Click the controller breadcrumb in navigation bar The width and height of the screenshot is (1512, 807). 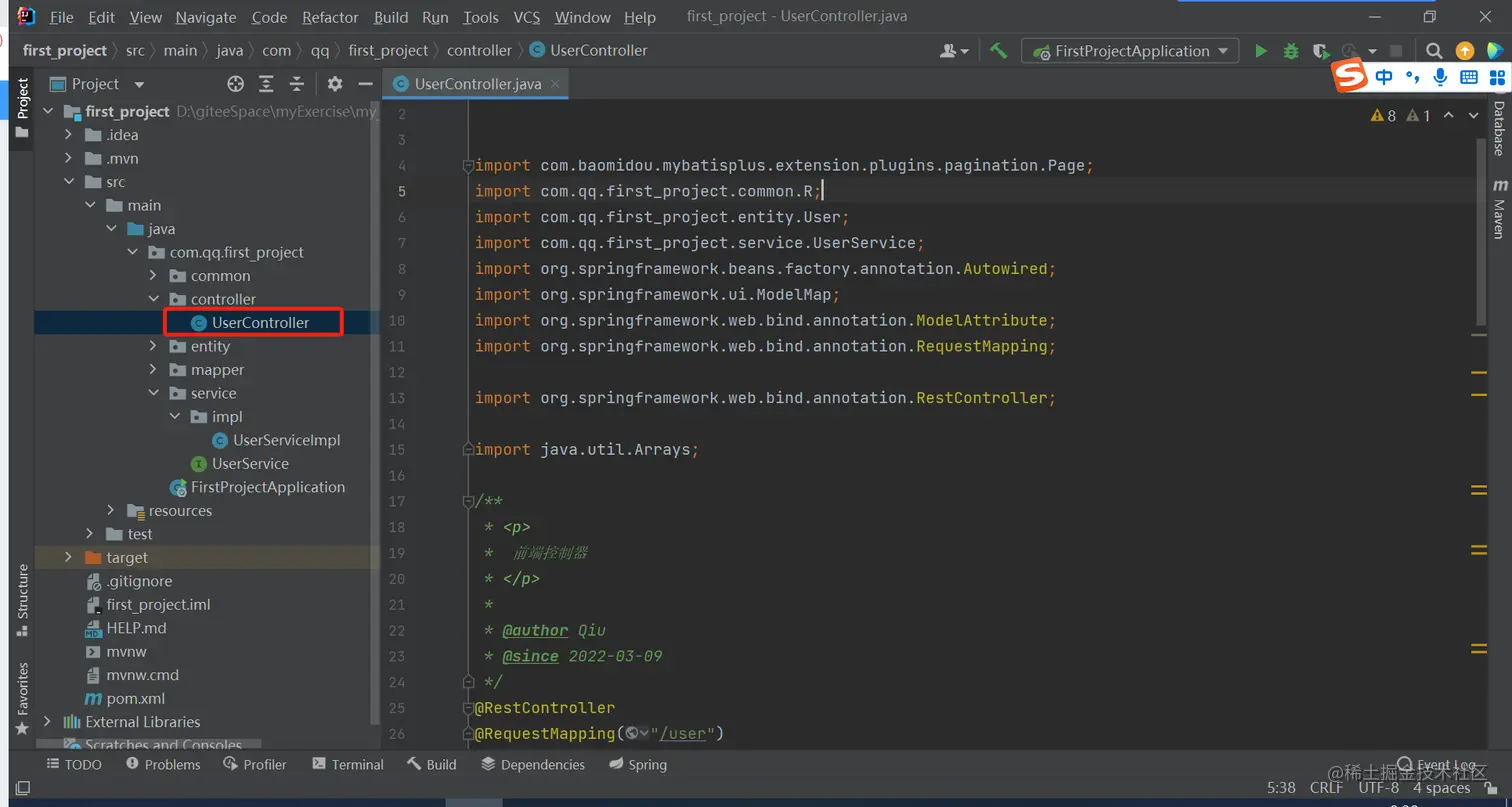click(479, 51)
